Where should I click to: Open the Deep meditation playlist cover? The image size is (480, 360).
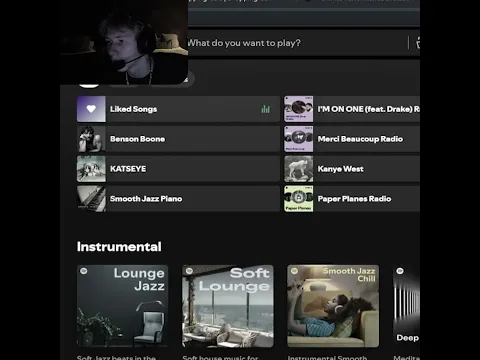click(406, 306)
